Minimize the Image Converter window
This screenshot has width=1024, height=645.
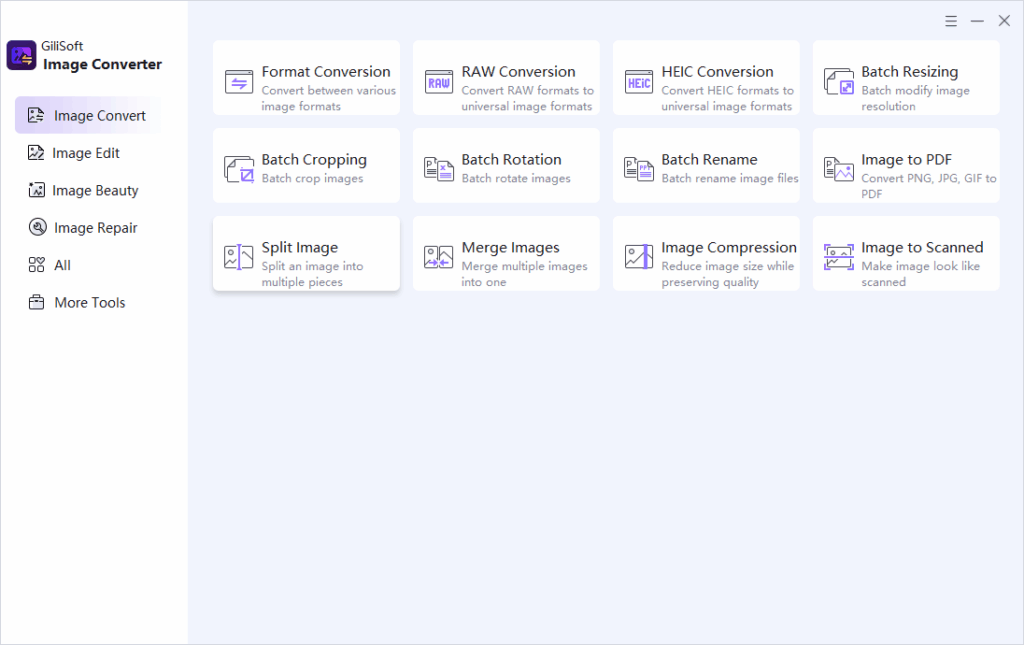click(977, 22)
